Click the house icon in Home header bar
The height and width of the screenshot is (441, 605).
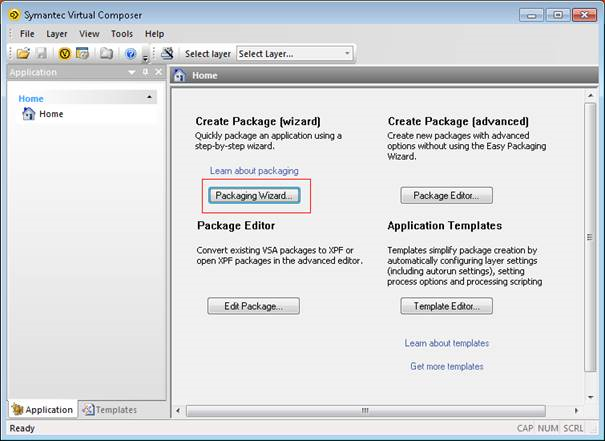pyautogui.click(x=179, y=75)
